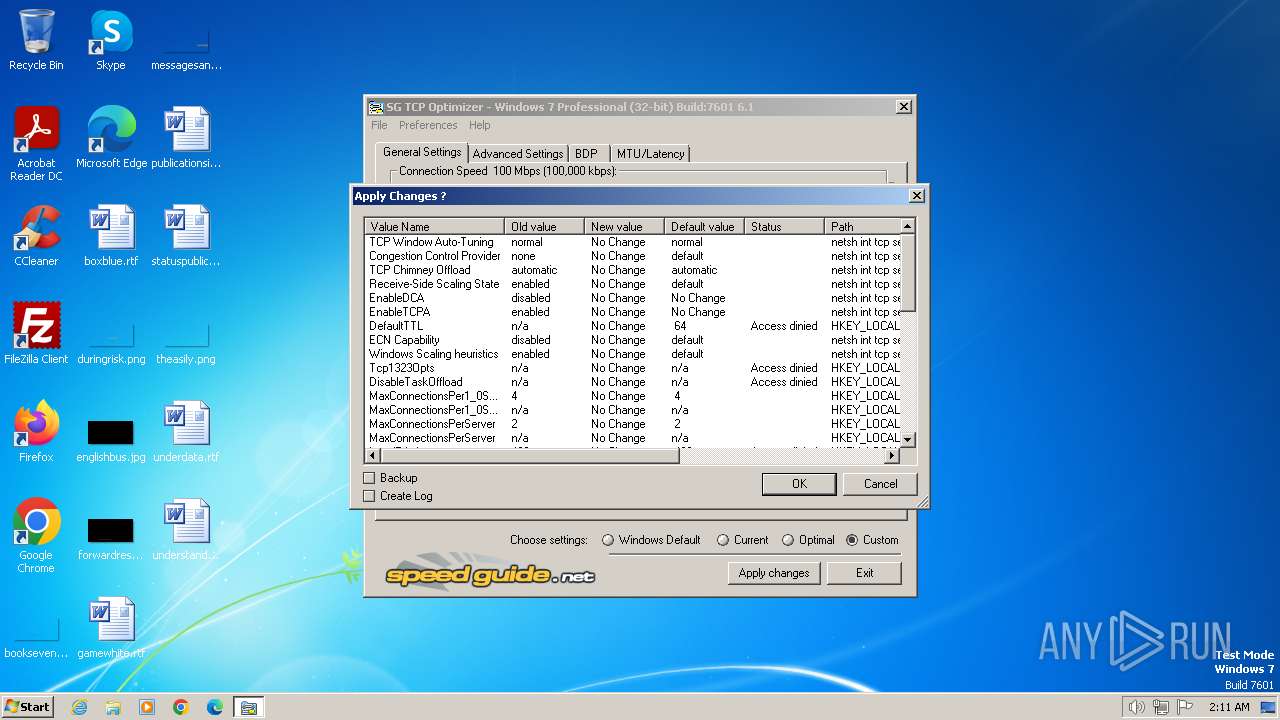Open understand rtf desktop document
Screen dimensions: 1280x720
tap(186, 530)
